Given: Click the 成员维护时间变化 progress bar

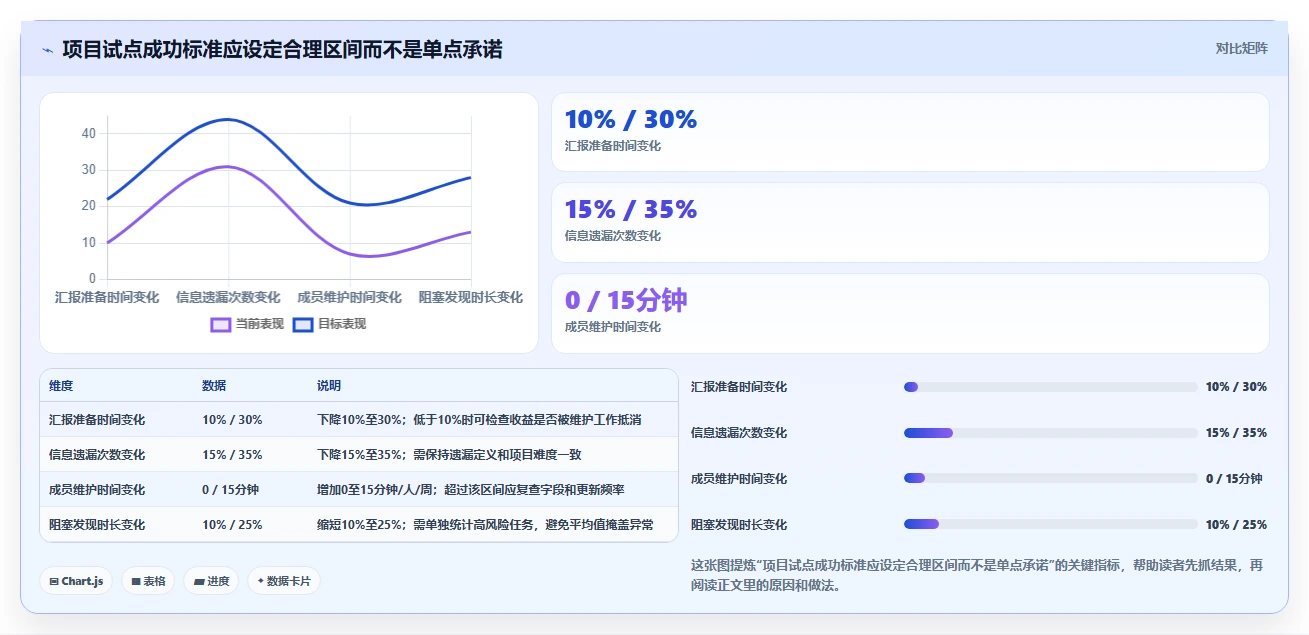Looking at the screenshot, I should pyautogui.click(x=1050, y=479).
